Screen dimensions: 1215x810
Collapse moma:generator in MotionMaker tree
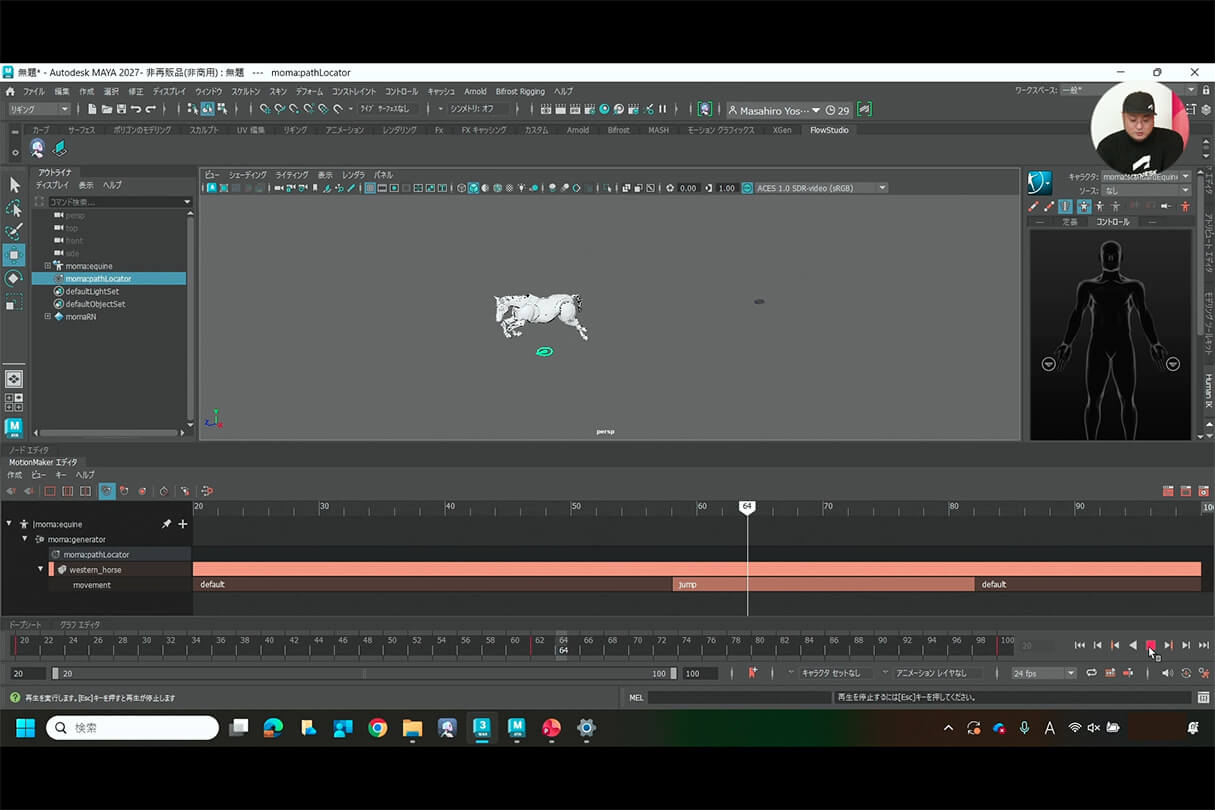click(27, 539)
